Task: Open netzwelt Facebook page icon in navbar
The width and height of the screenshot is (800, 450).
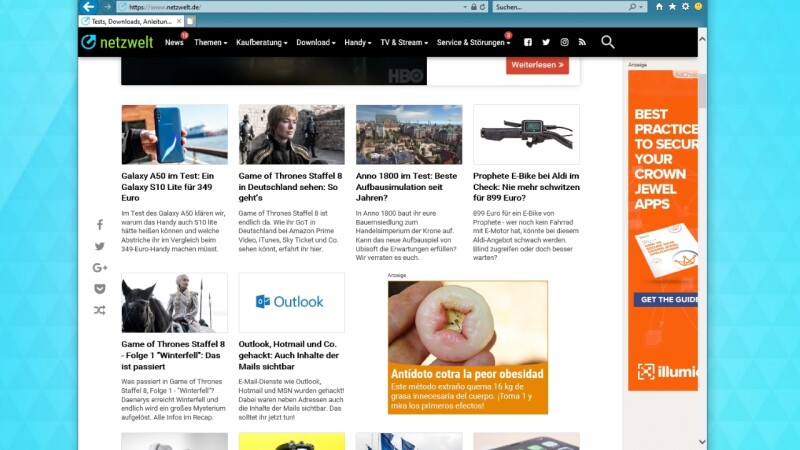Action: 528,42
